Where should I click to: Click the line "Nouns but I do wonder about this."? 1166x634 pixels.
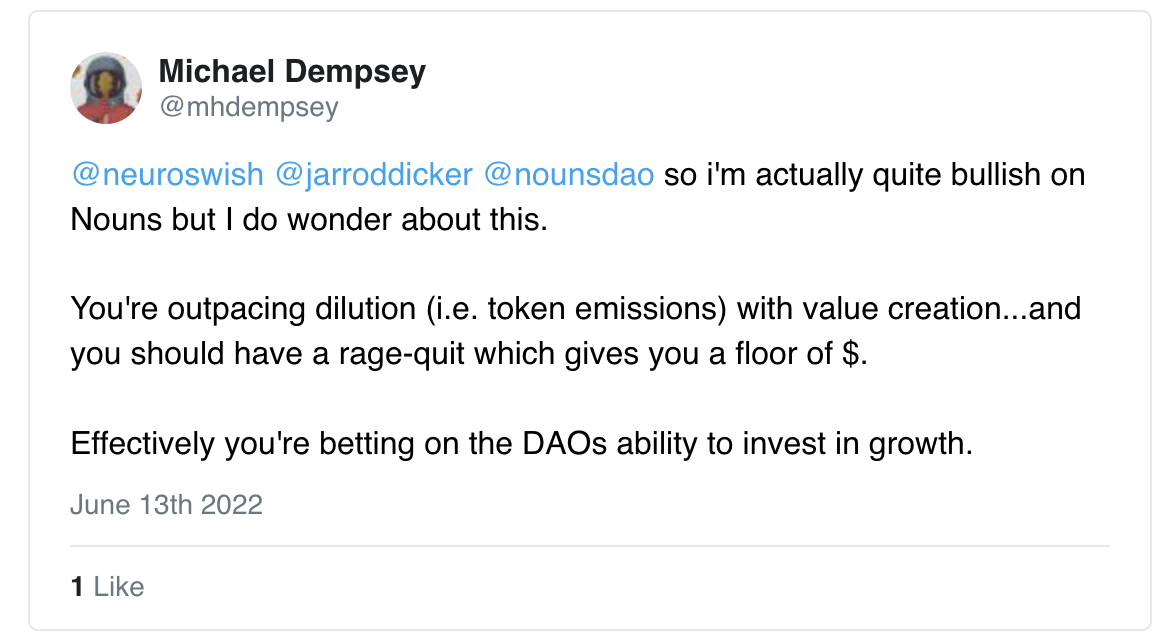click(309, 220)
